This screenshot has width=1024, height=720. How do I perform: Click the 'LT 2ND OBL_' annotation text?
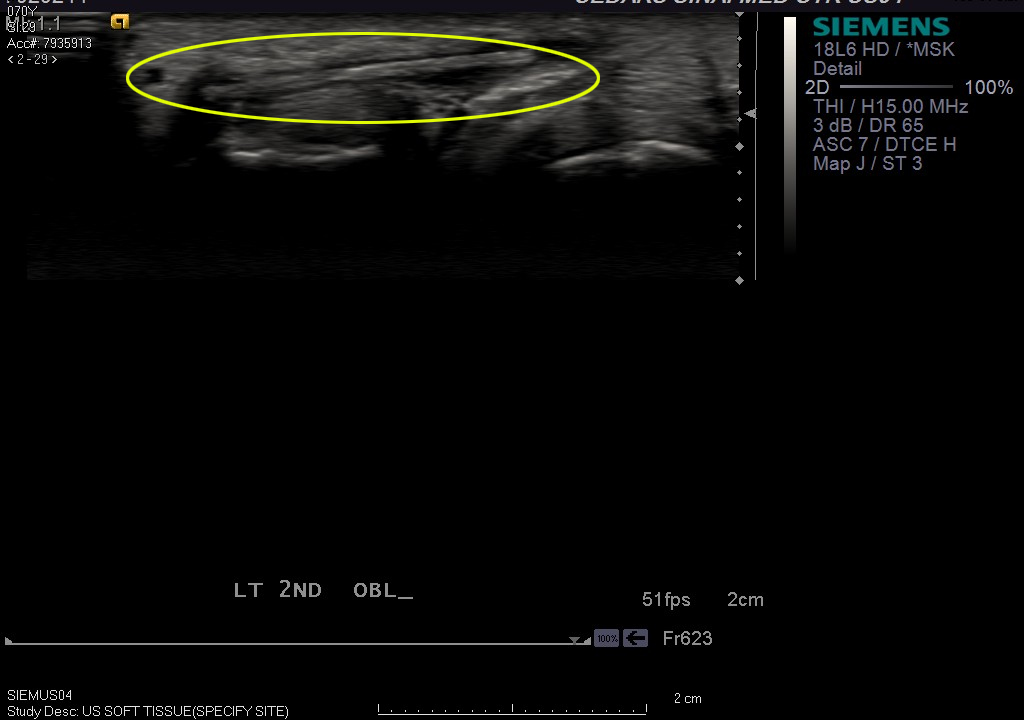(x=323, y=590)
